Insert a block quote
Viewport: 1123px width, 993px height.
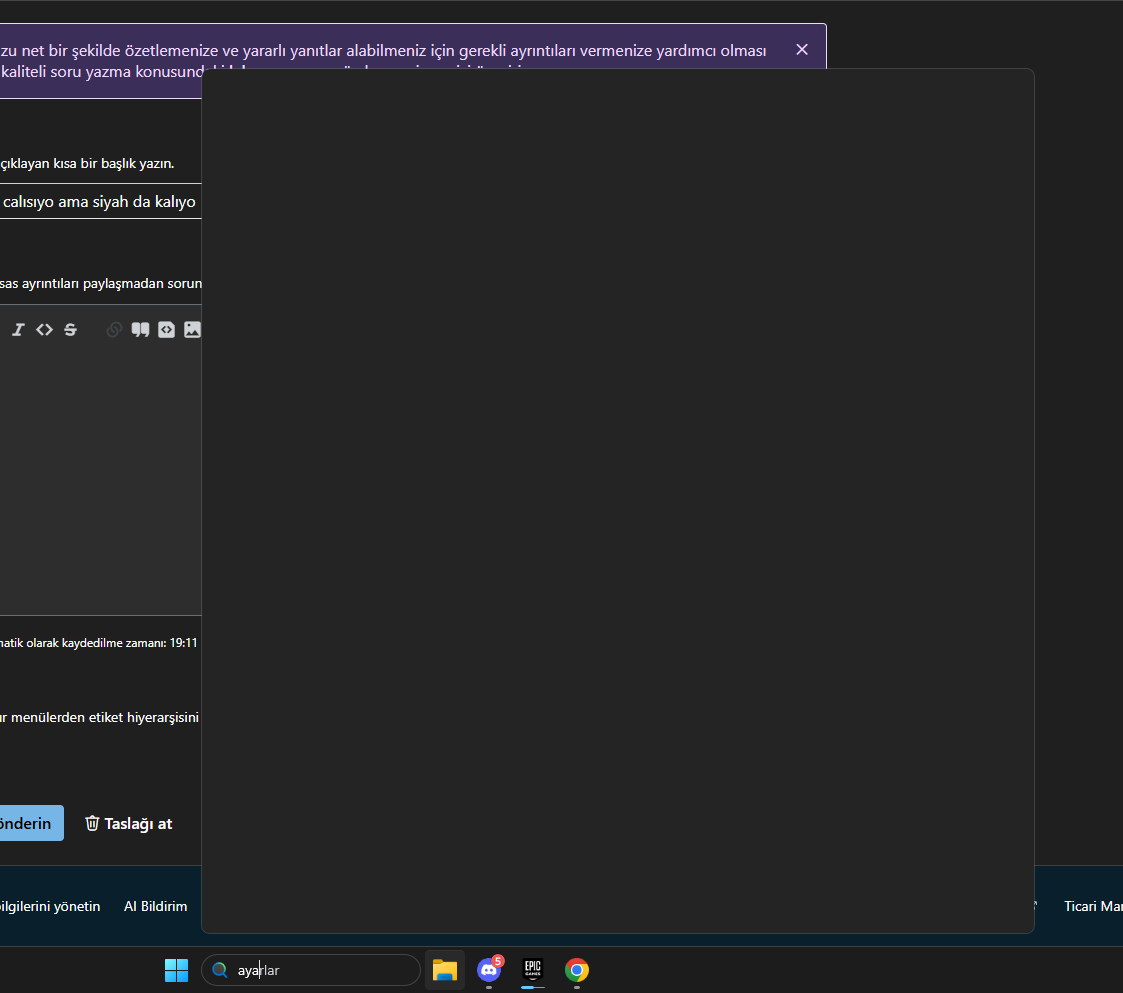point(140,330)
